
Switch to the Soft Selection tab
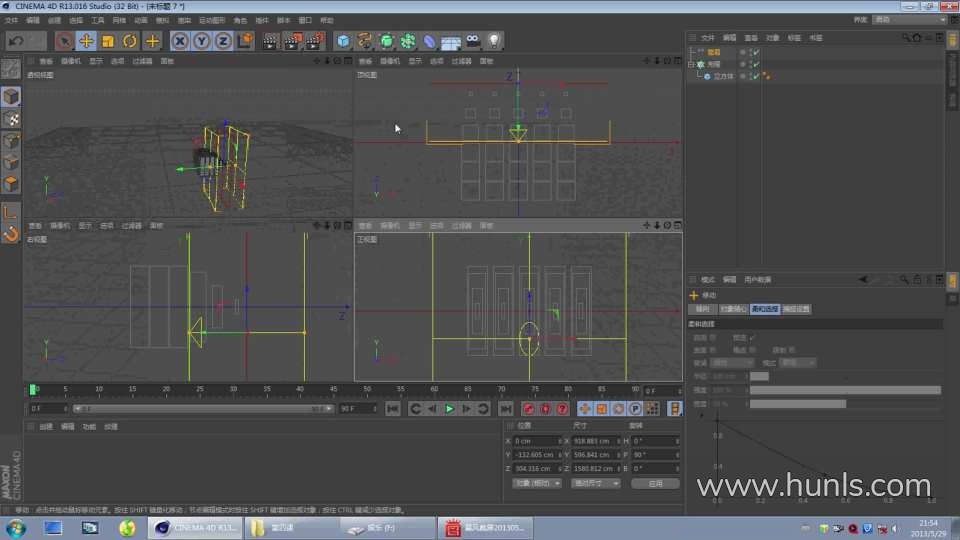[x=766, y=309]
